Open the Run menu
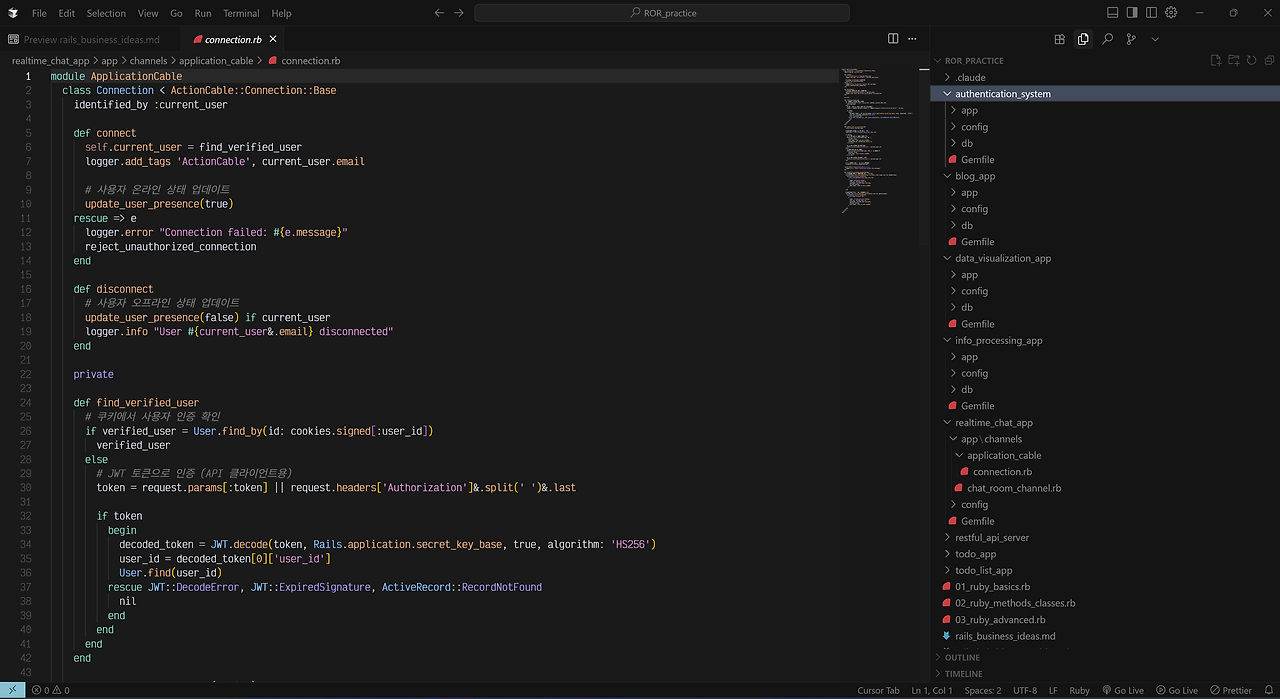This screenshot has width=1280, height=699. (203, 13)
